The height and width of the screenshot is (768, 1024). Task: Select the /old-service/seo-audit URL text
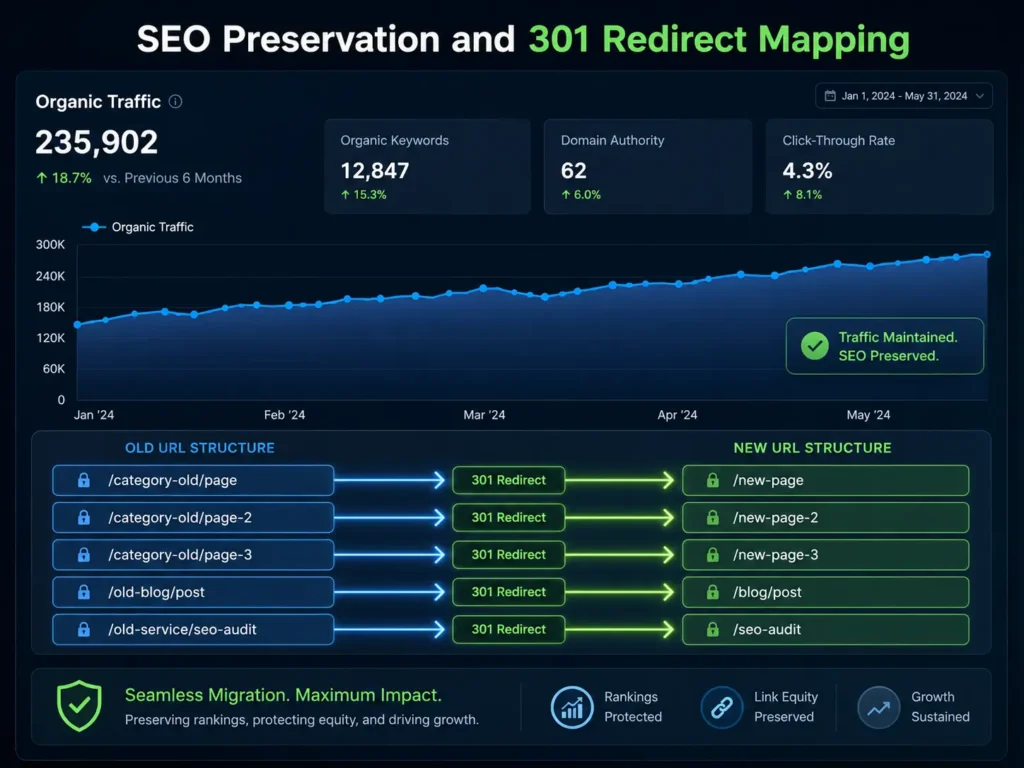pos(182,629)
